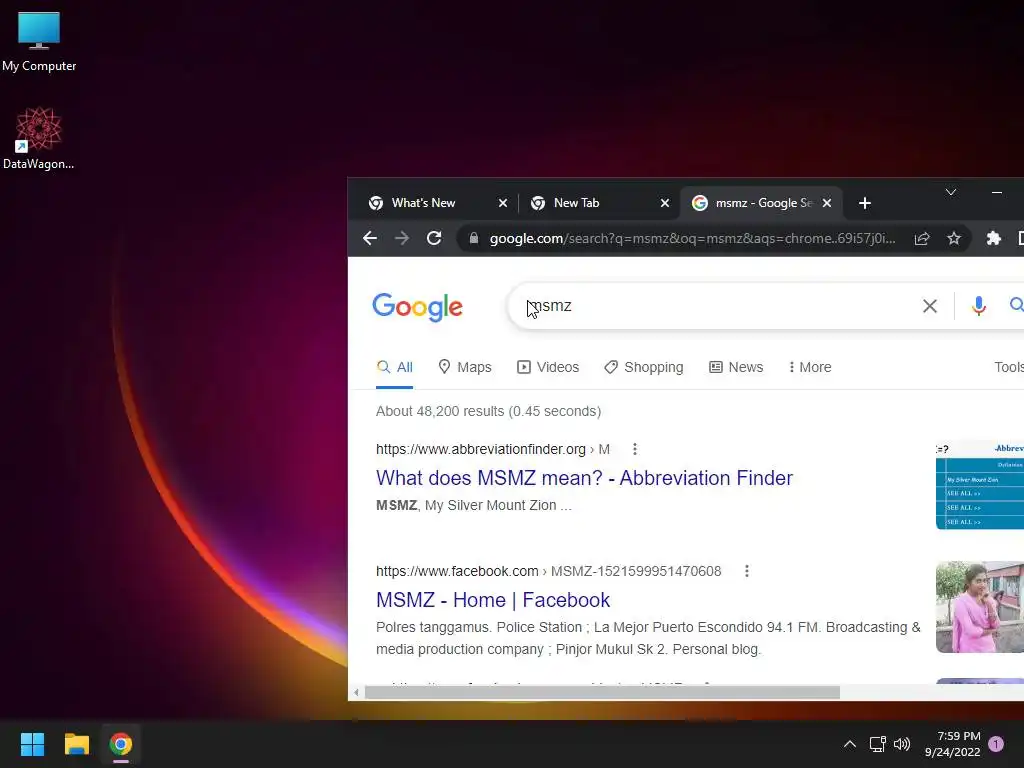This screenshot has height=768, width=1024.
Task: Show hidden system tray icons
Action: pos(850,744)
